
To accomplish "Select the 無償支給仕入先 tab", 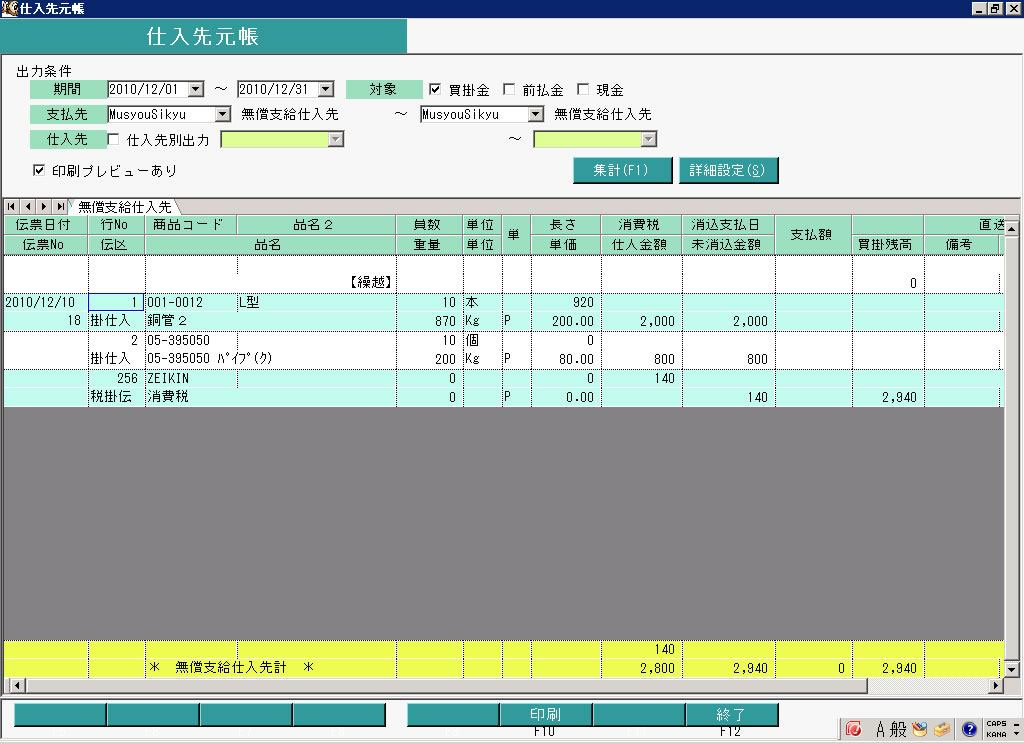I will 124,207.
